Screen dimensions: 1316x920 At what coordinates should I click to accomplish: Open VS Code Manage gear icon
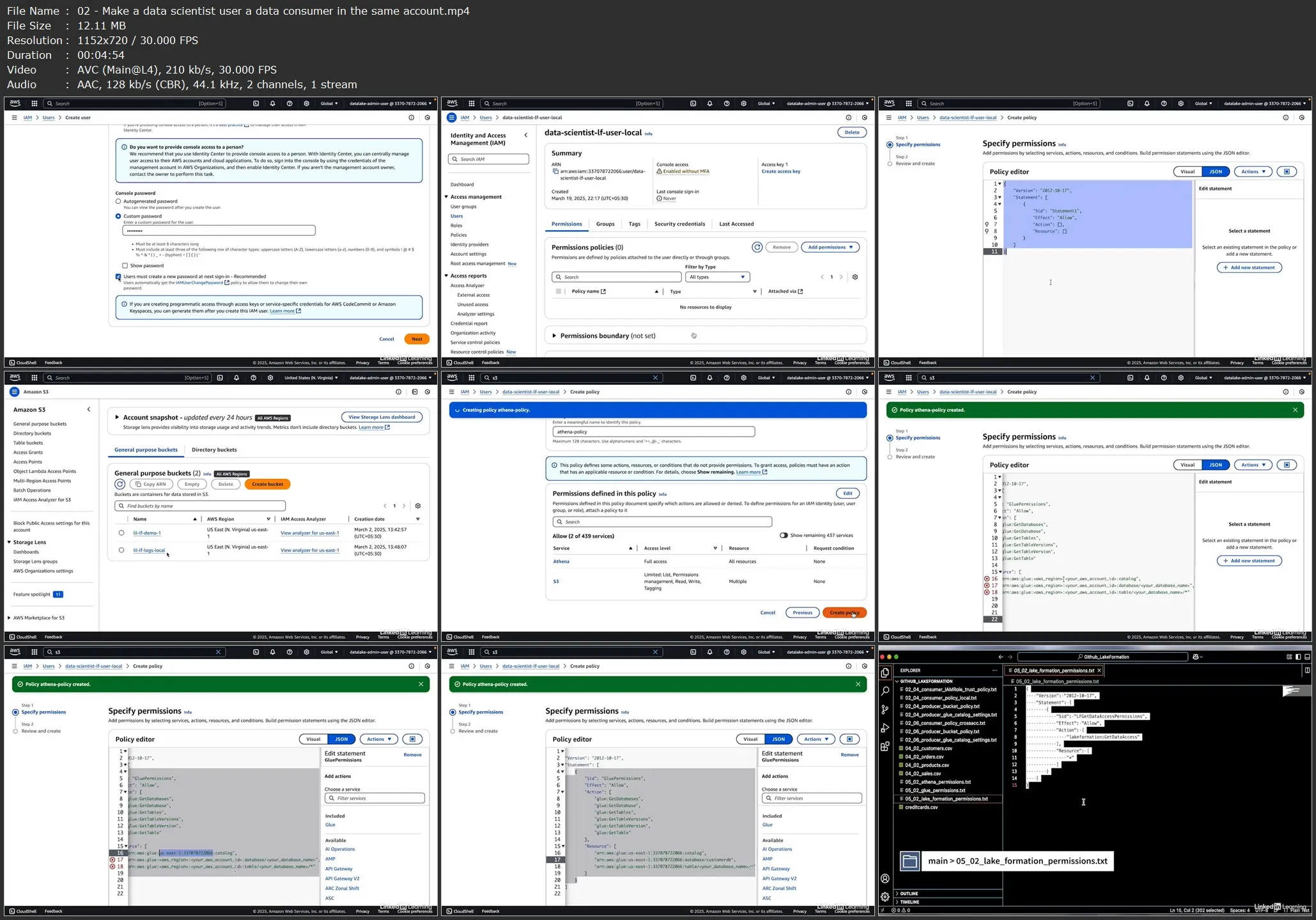pyautogui.click(x=885, y=897)
